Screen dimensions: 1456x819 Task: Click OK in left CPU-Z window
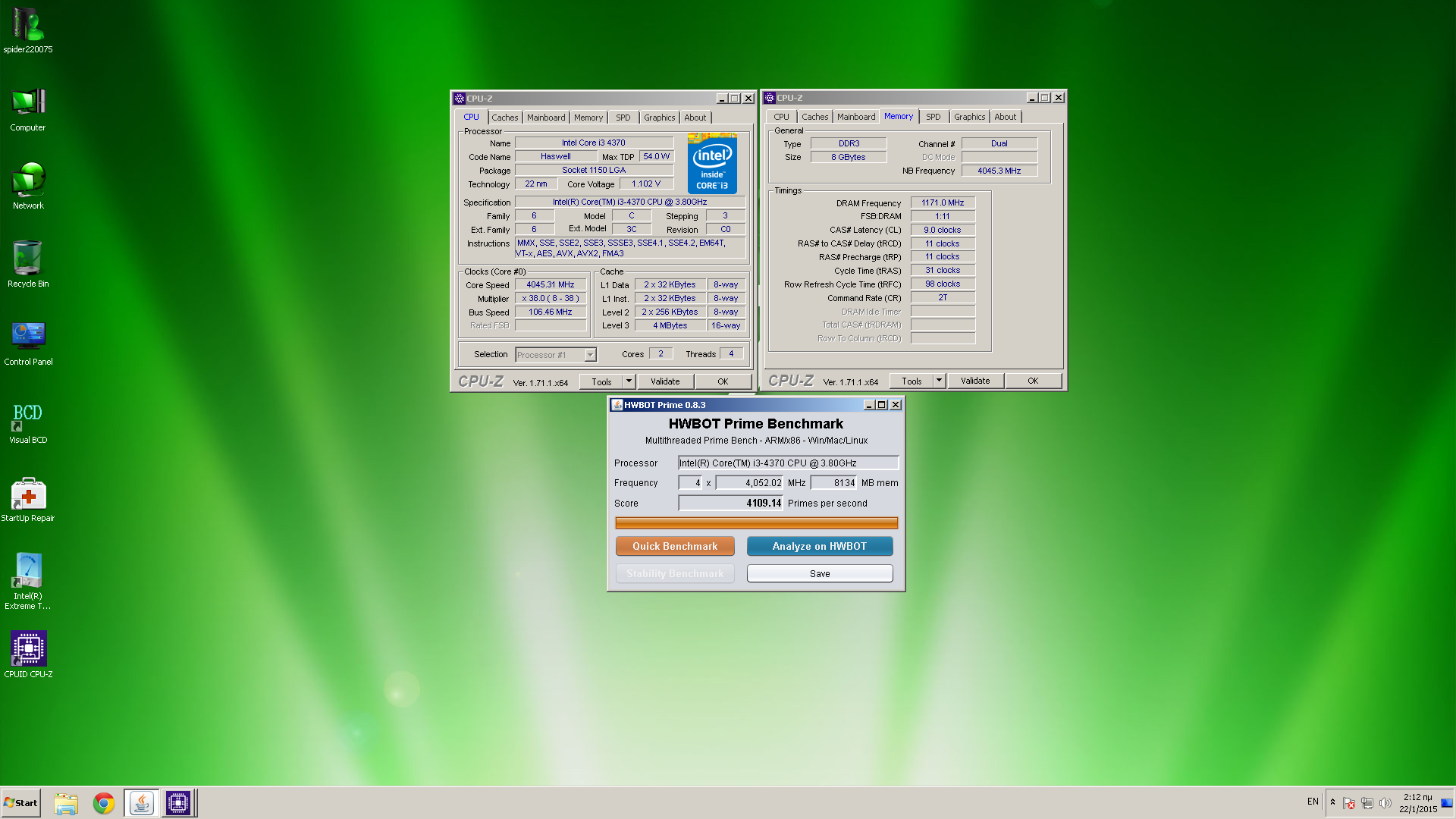click(x=723, y=382)
